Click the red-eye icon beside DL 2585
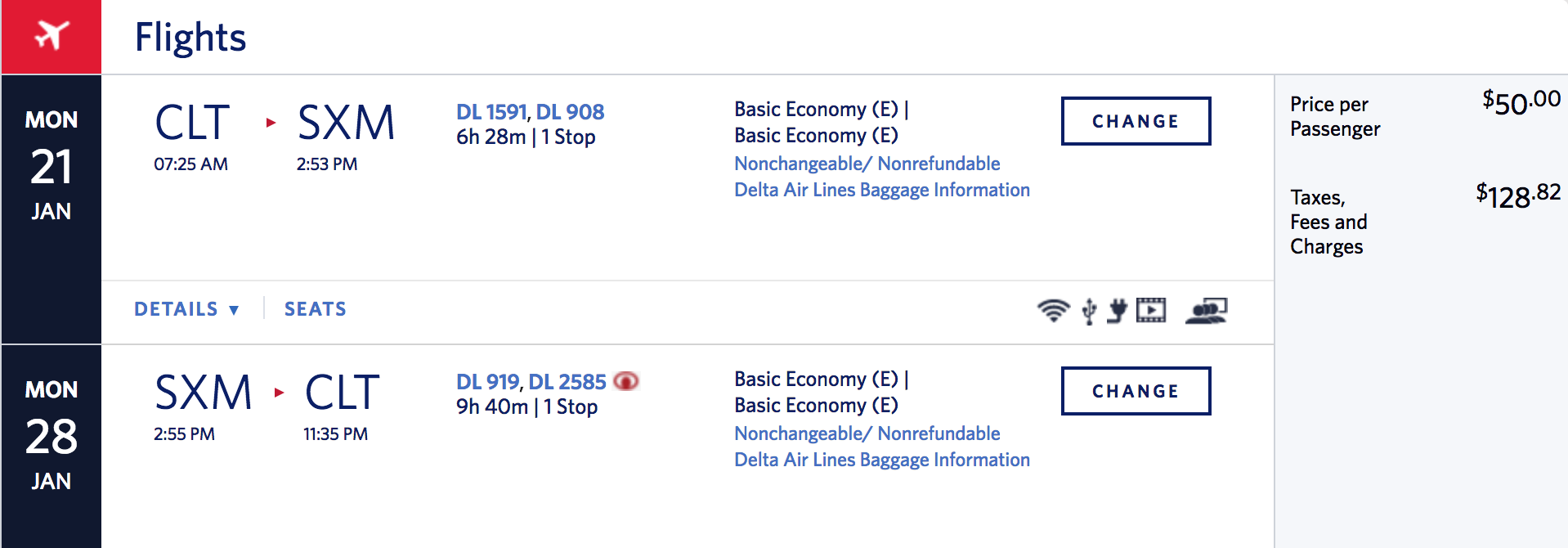This screenshot has height=548, width=1568. 626,381
